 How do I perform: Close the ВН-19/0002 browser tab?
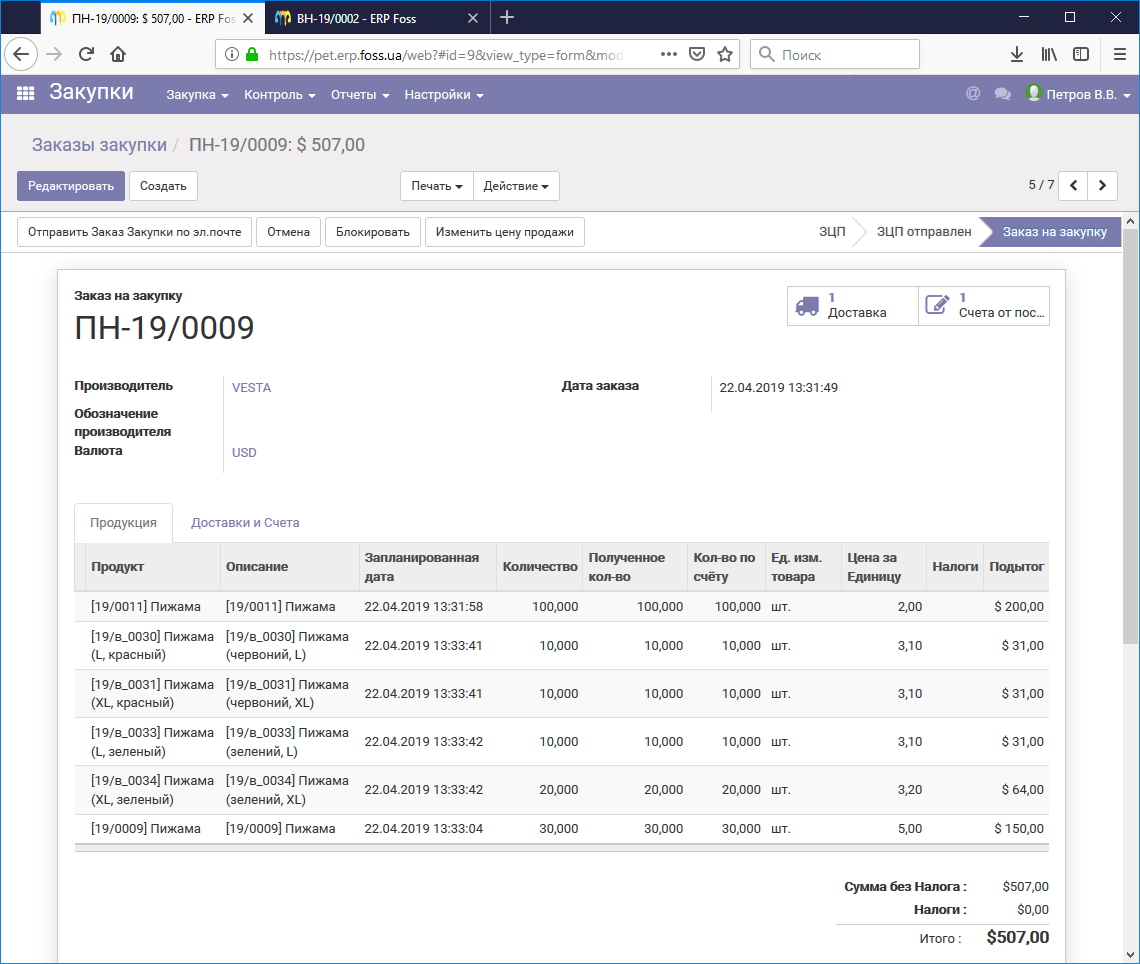coord(473,18)
